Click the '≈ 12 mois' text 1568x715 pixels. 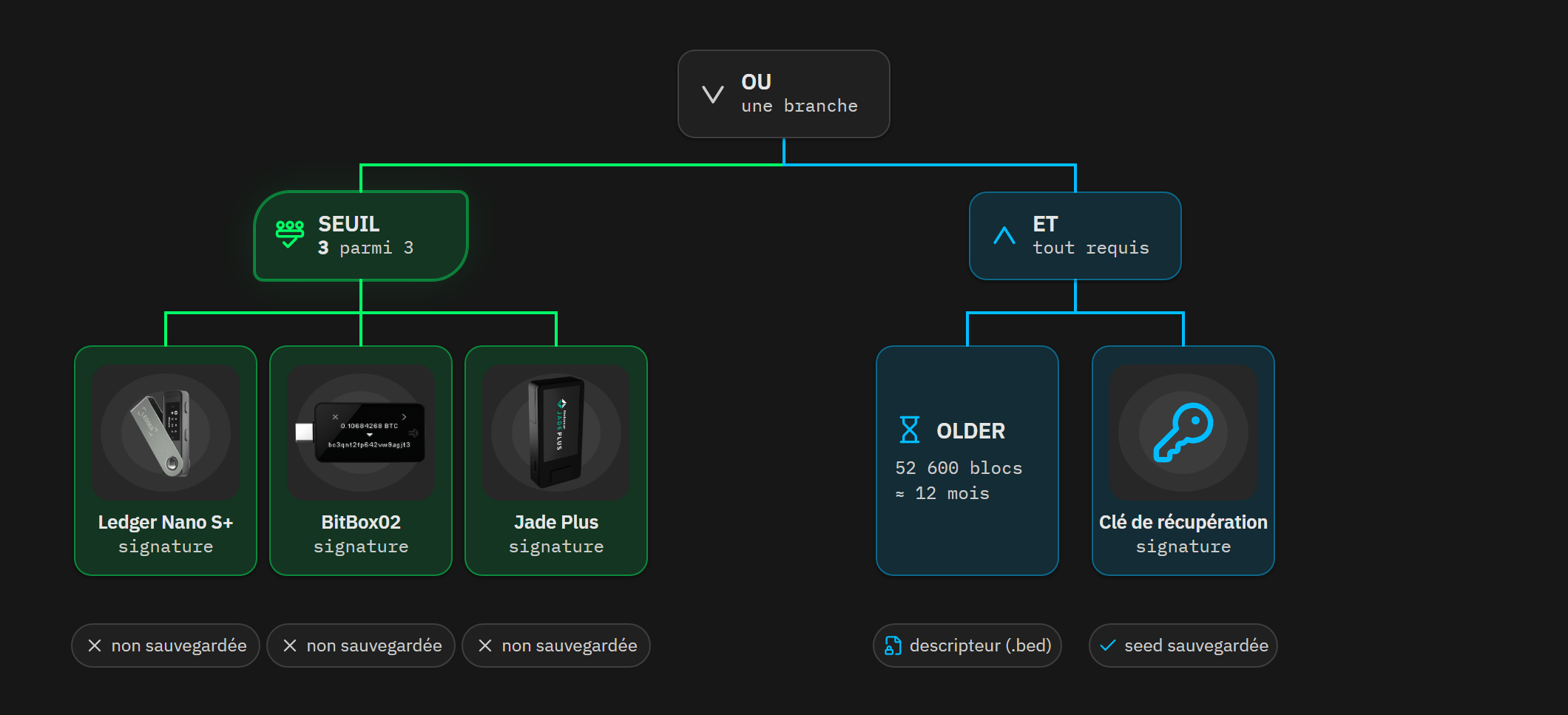[x=942, y=493]
